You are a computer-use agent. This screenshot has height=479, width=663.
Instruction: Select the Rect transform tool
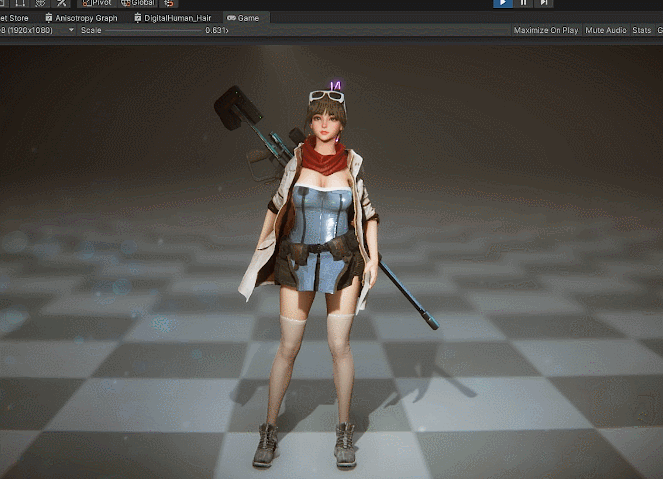click(x=19, y=3)
